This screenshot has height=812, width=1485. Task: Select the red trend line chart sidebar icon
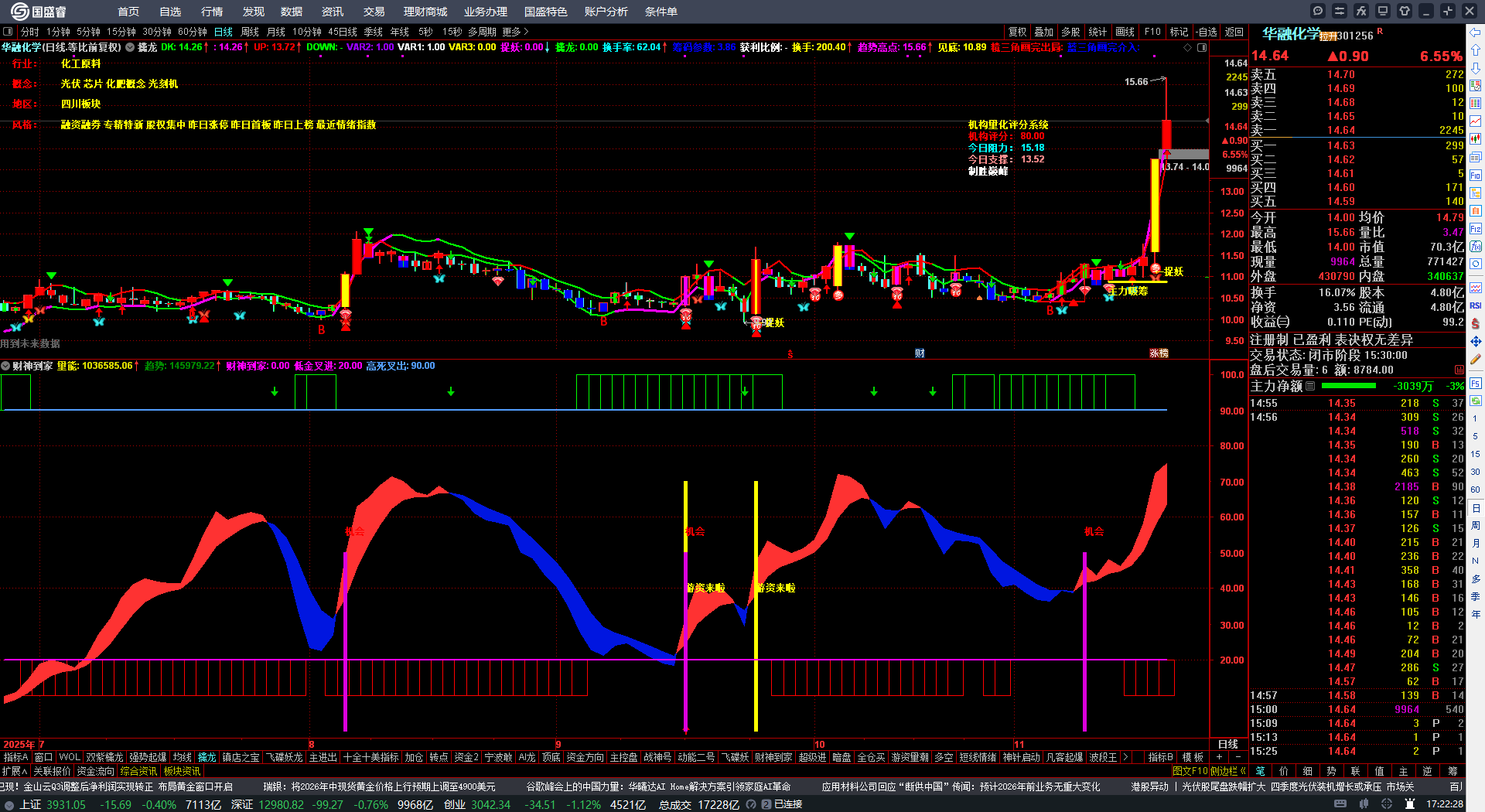point(1476,121)
